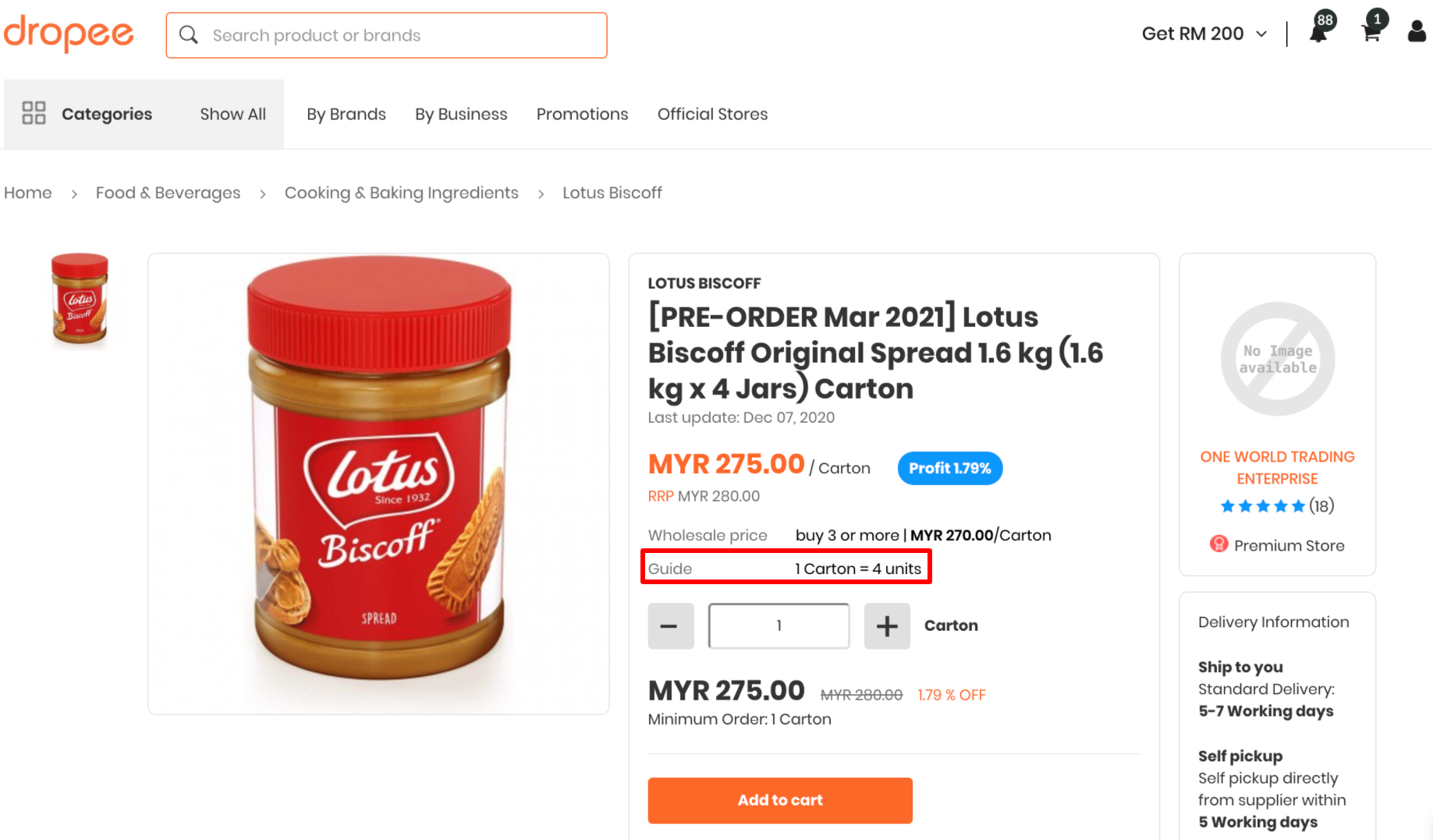Screen dimensions: 1433x840
Task: Open the shopping cart icon
Action: pos(1371,34)
